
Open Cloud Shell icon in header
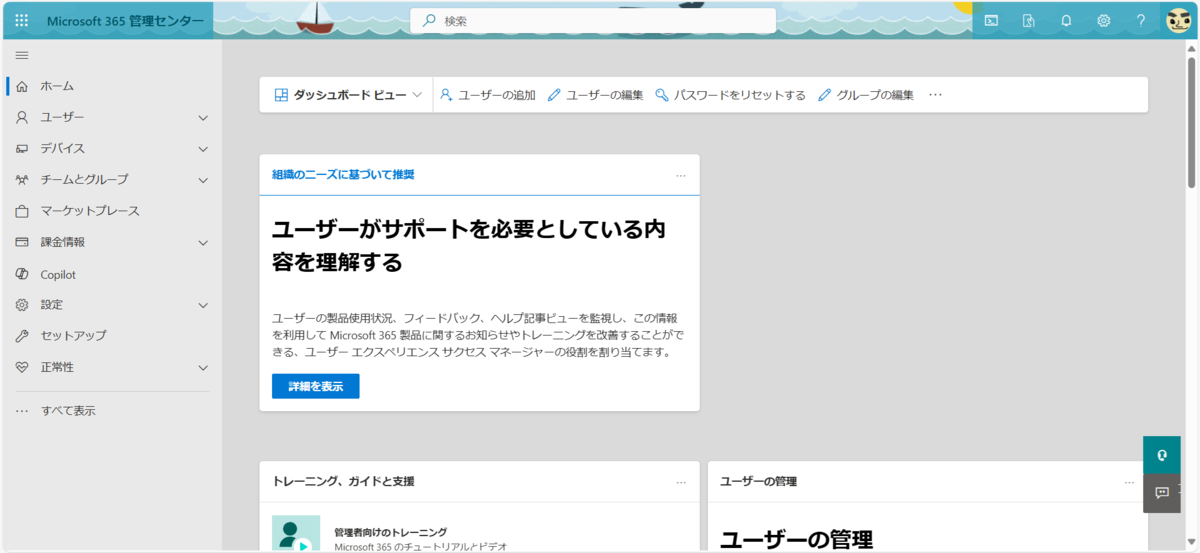[991, 20]
